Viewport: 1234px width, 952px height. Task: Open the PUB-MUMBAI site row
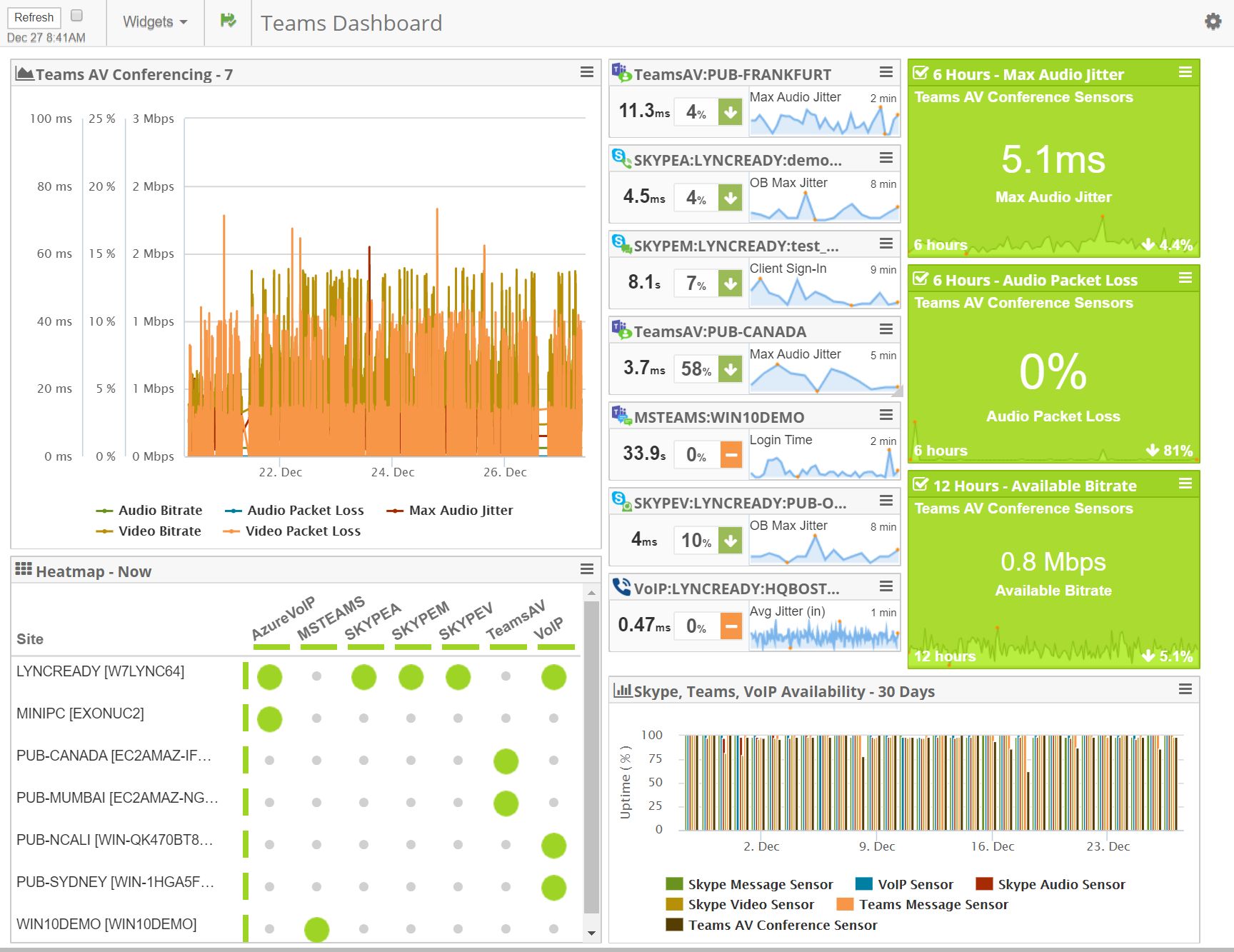coord(117,798)
